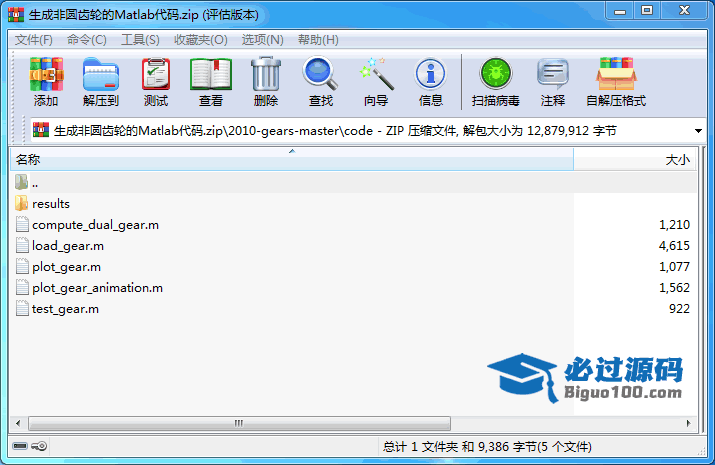Open the 选项(N) menu

263,40
